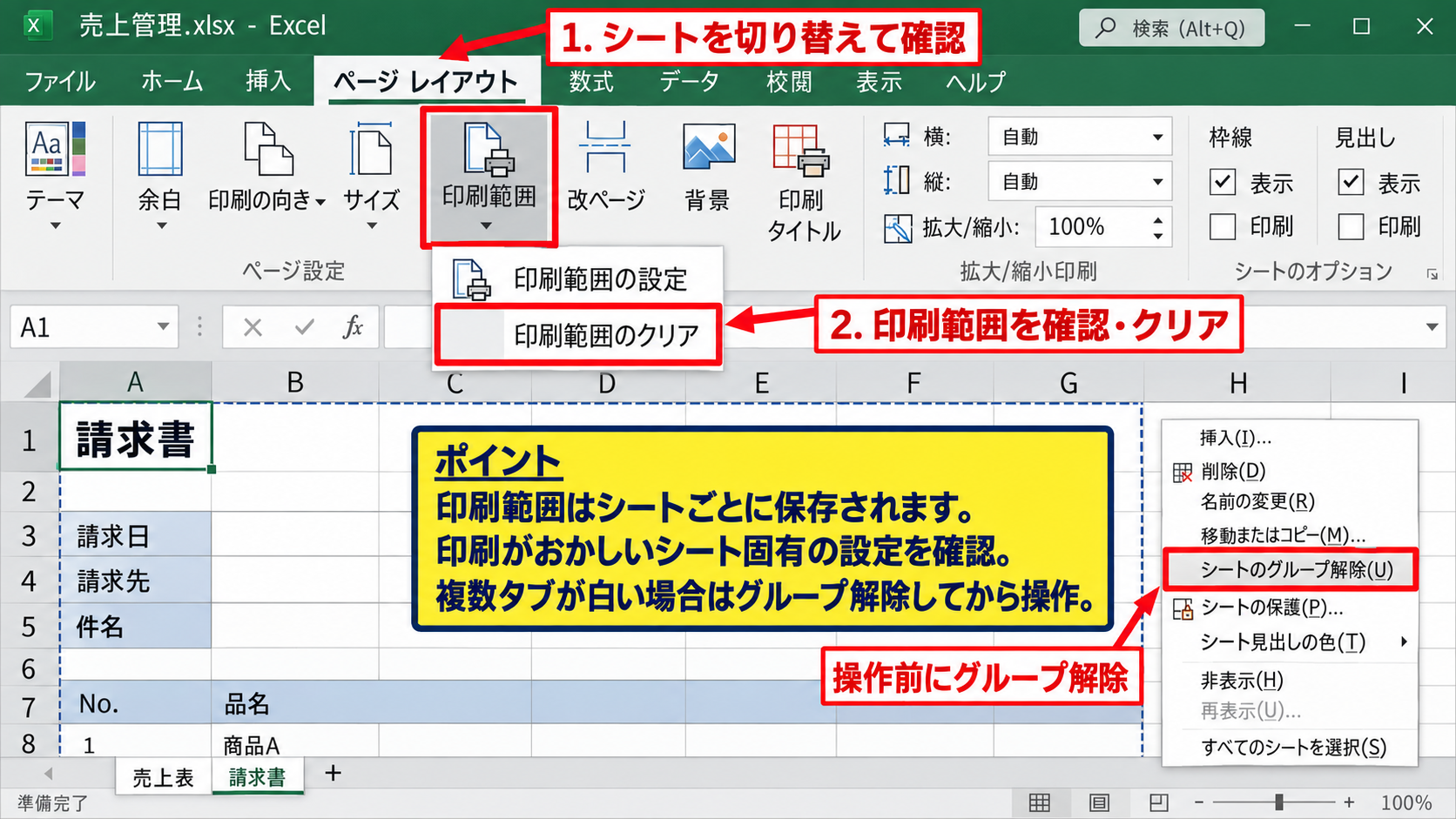Expand the Name Box dropdown arrow

pyautogui.click(x=163, y=327)
